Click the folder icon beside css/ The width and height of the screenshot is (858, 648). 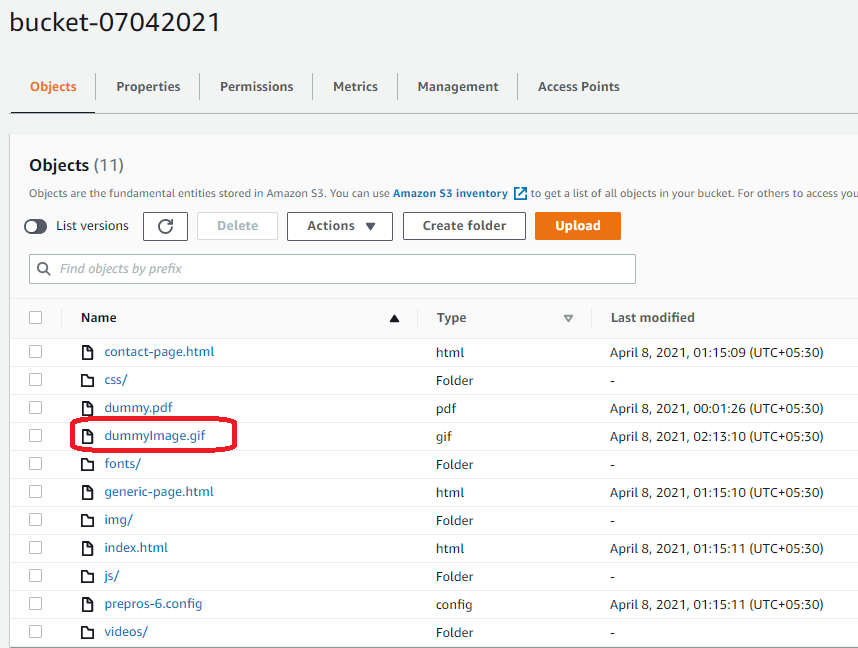point(87,380)
